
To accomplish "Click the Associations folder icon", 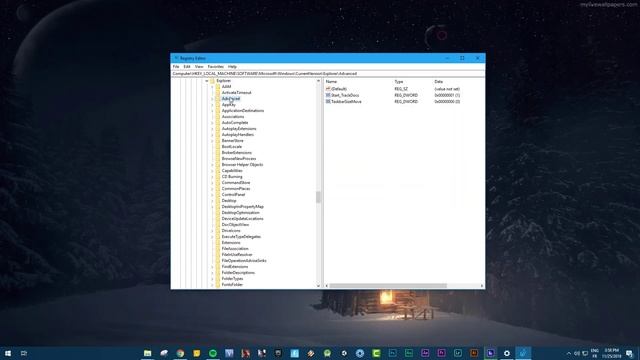I will coord(218,117).
